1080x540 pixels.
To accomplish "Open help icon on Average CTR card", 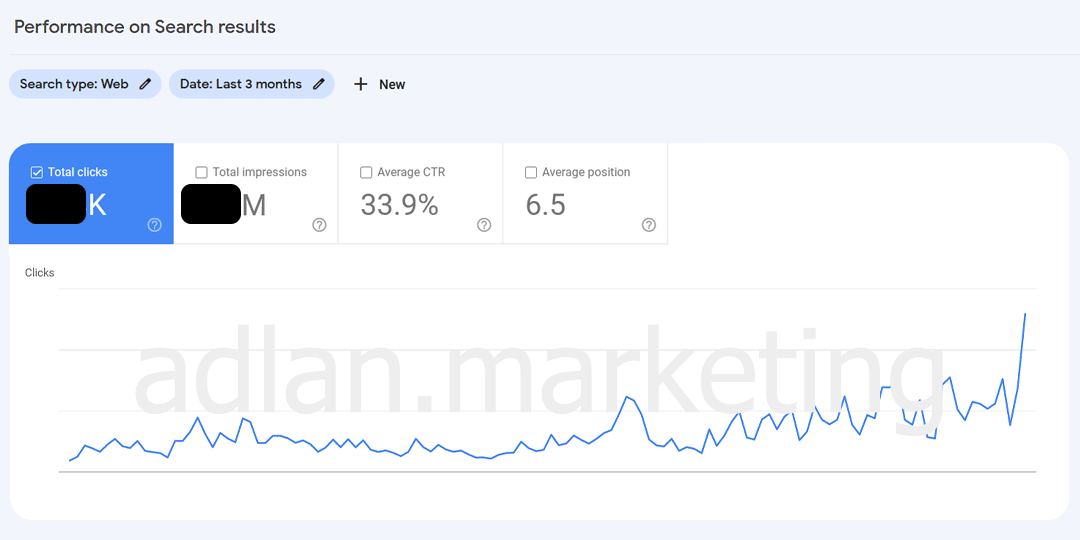I will [484, 225].
